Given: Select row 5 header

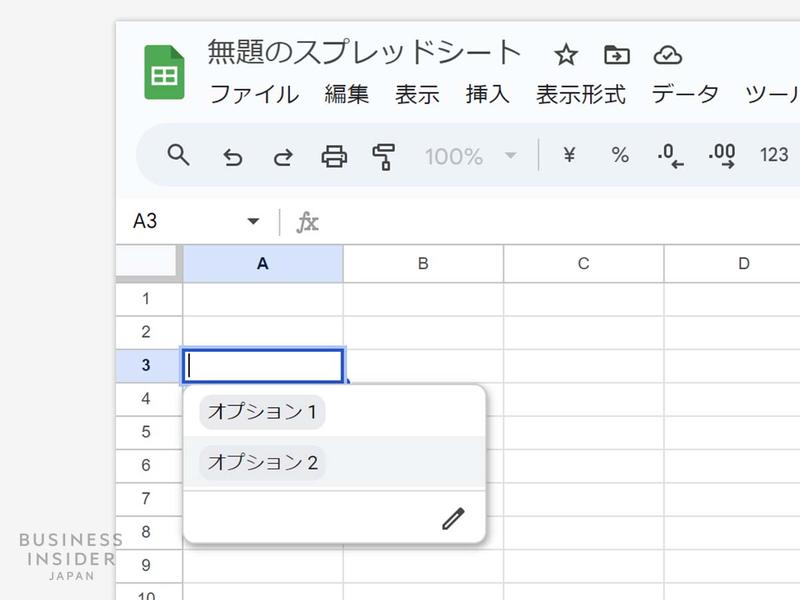Looking at the screenshot, I should (x=148, y=432).
